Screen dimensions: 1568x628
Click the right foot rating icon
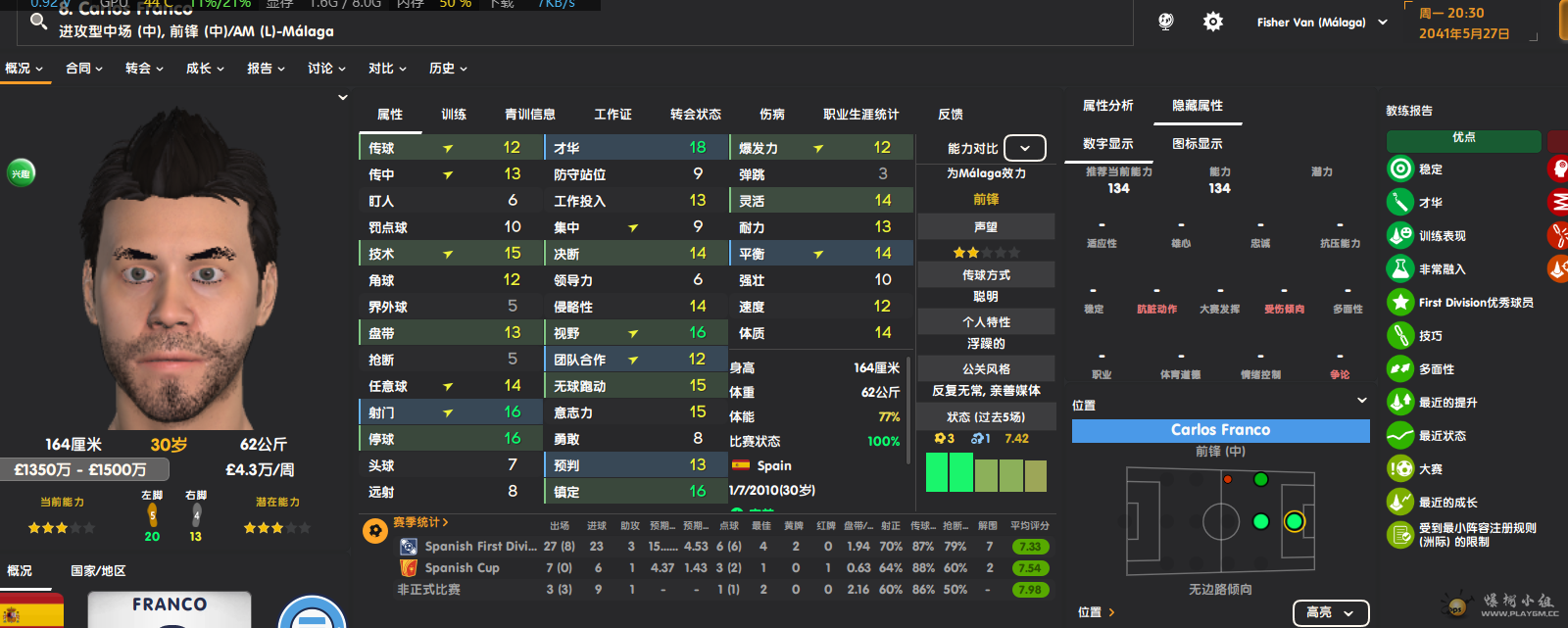pos(196,513)
